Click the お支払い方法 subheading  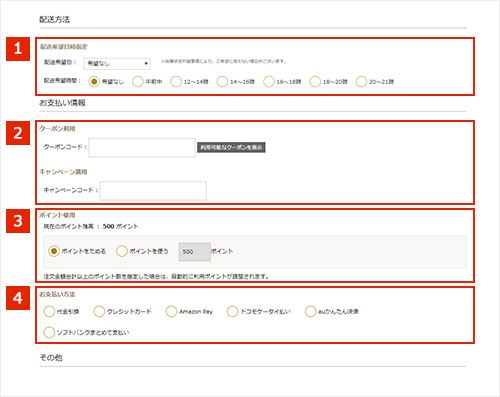point(57,294)
